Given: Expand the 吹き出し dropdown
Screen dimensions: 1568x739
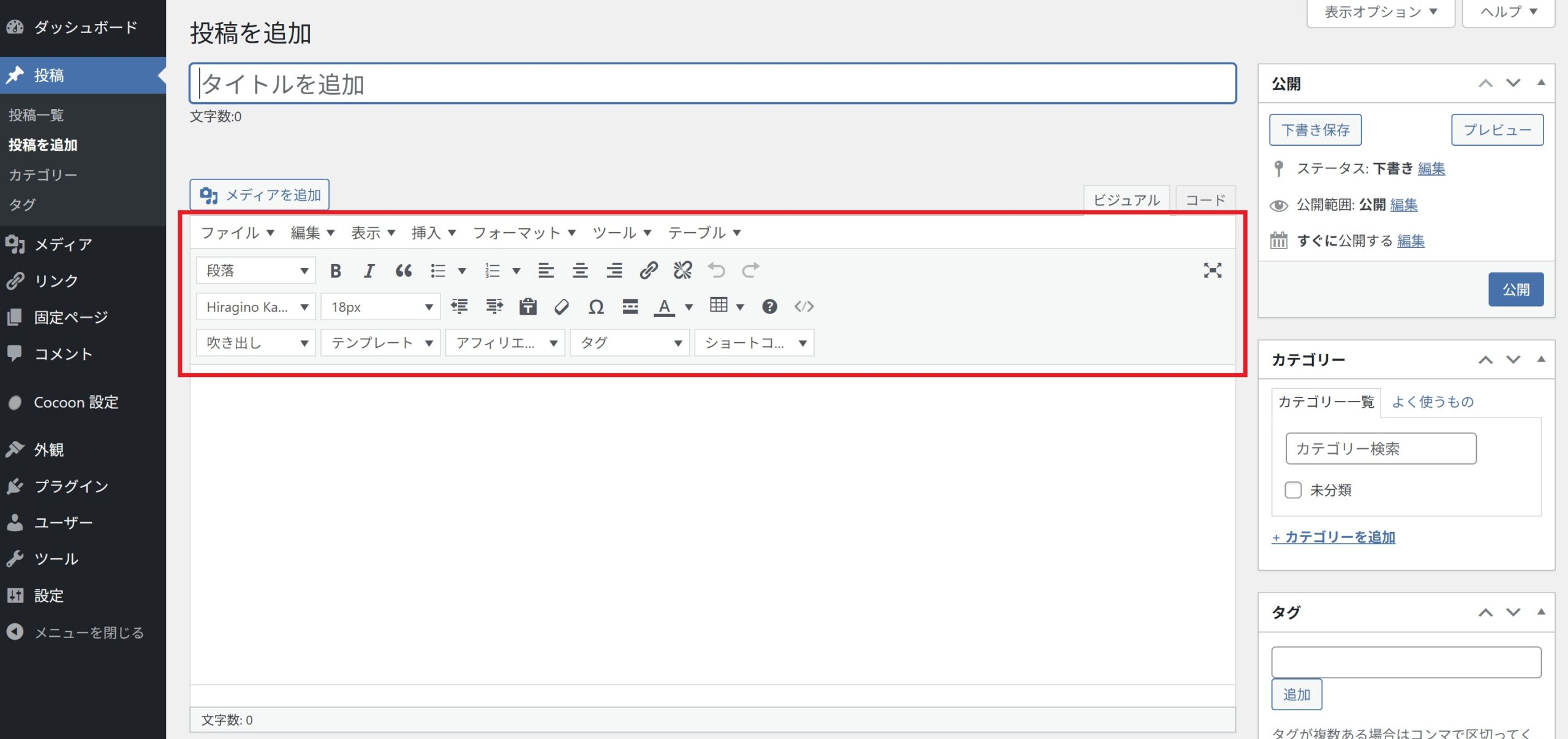Looking at the screenshot, I should (255, 343).
